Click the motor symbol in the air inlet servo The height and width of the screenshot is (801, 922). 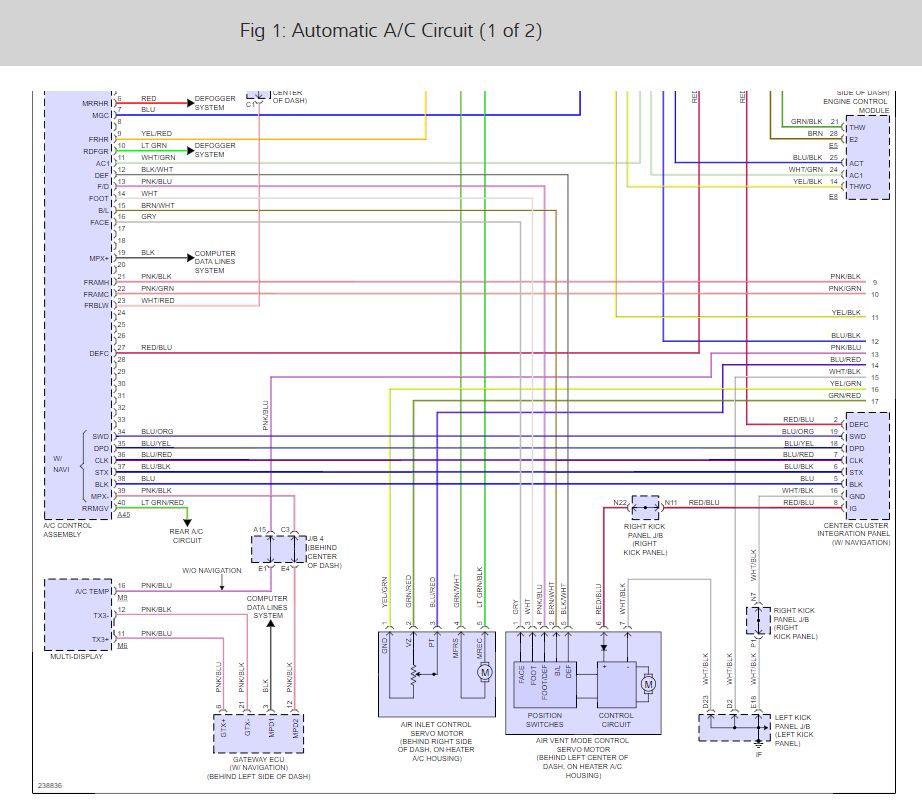click(x=485, y=672)
